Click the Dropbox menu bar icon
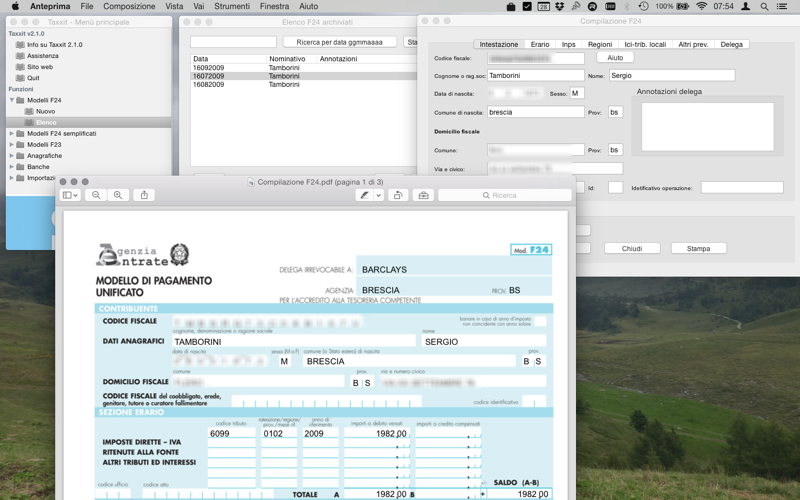 tap(560, 6)
